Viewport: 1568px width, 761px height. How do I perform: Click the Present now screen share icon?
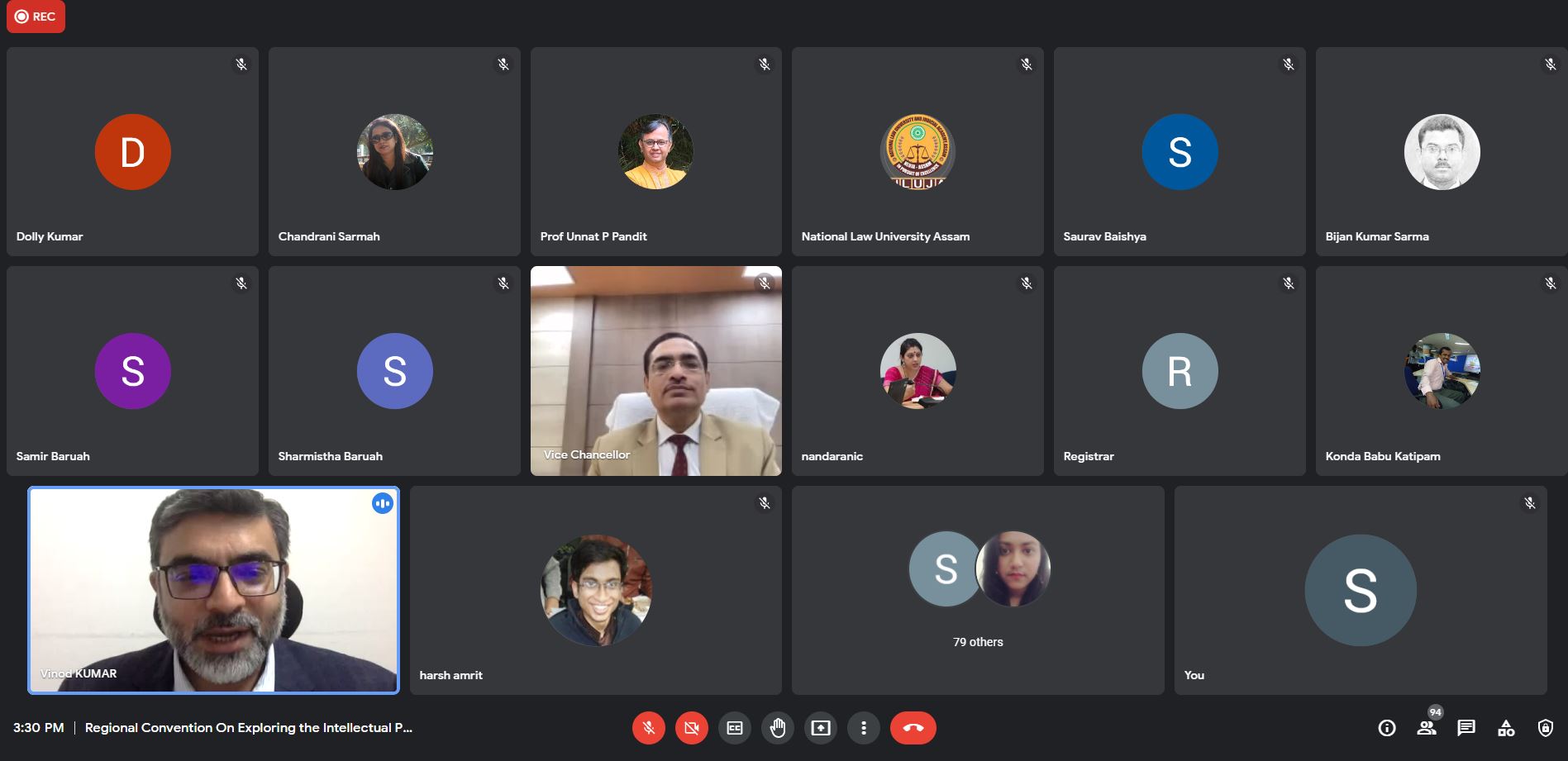pyautogui.click(x=821, y=728)
